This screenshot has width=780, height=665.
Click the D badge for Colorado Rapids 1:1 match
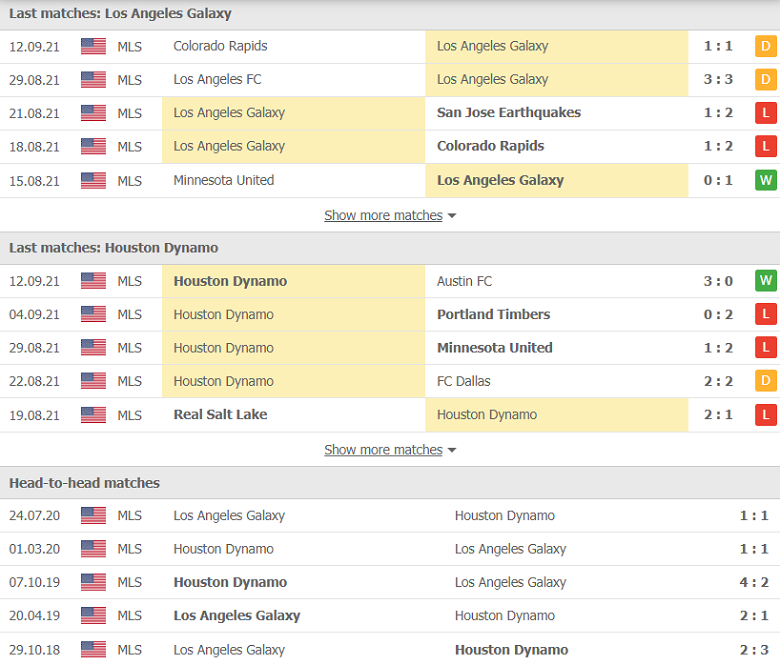coord(766,46)
